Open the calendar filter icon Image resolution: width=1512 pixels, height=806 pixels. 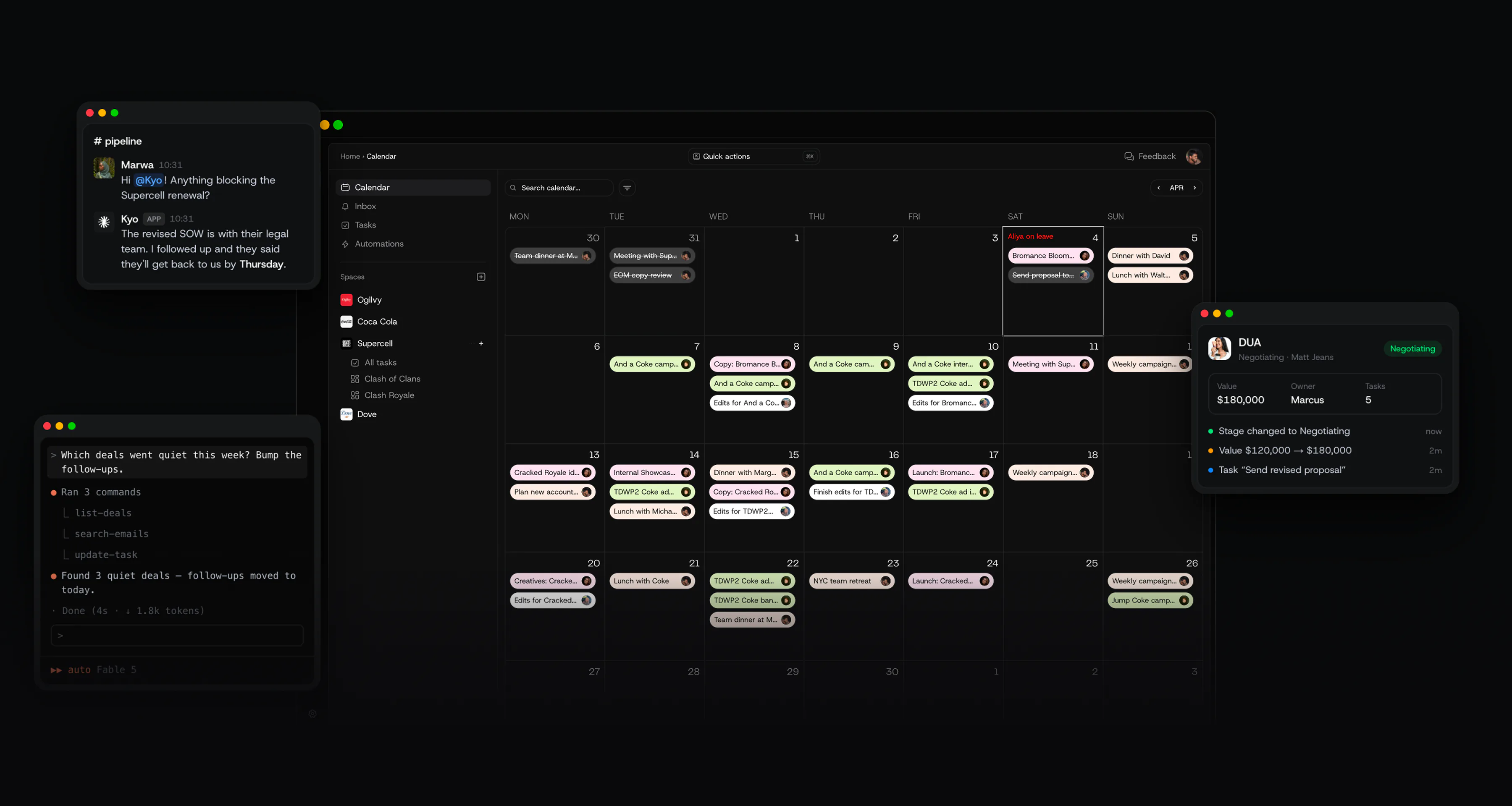(627, 188)
